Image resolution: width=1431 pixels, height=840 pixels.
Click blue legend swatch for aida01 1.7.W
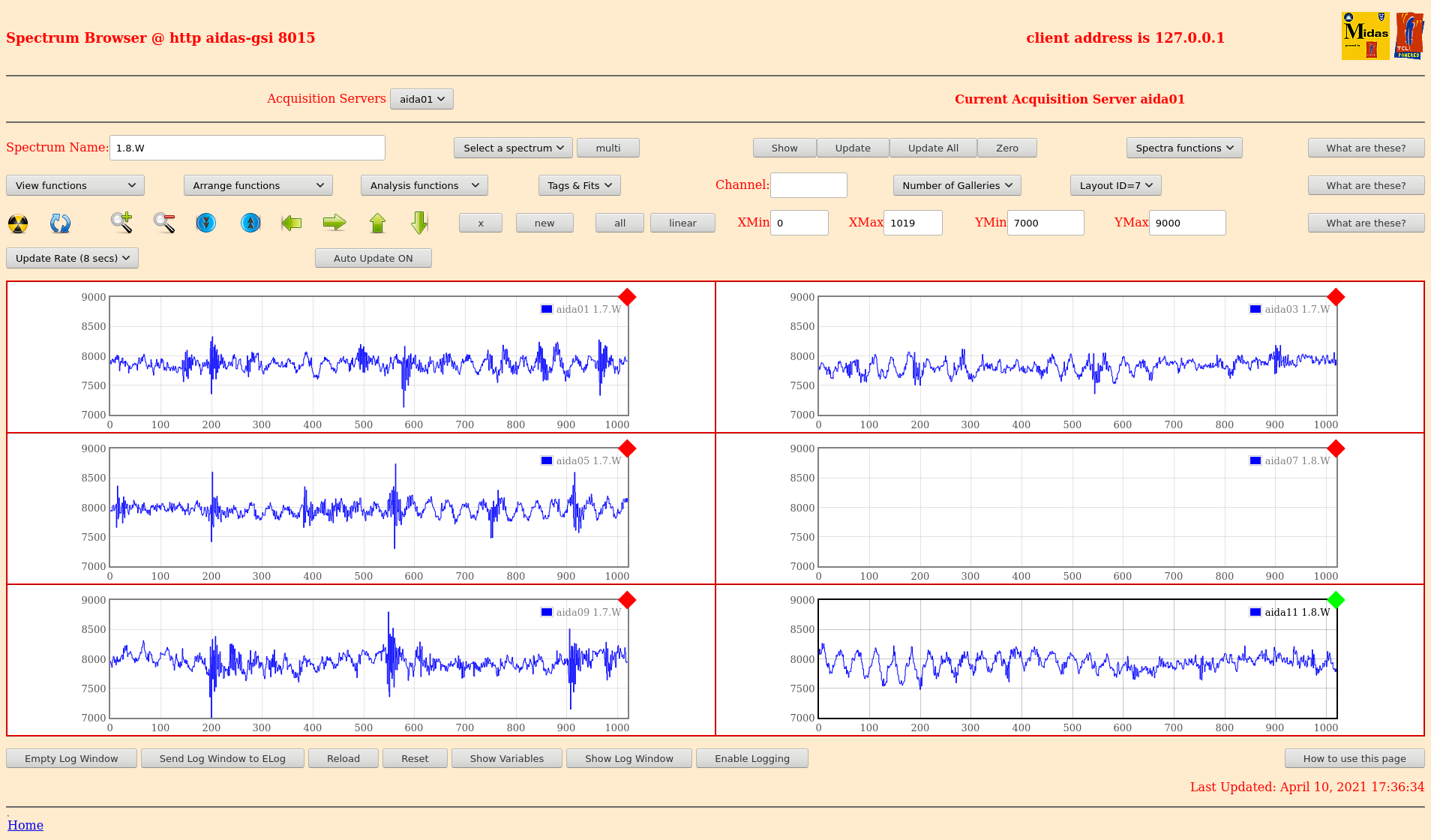pos(547,309)
